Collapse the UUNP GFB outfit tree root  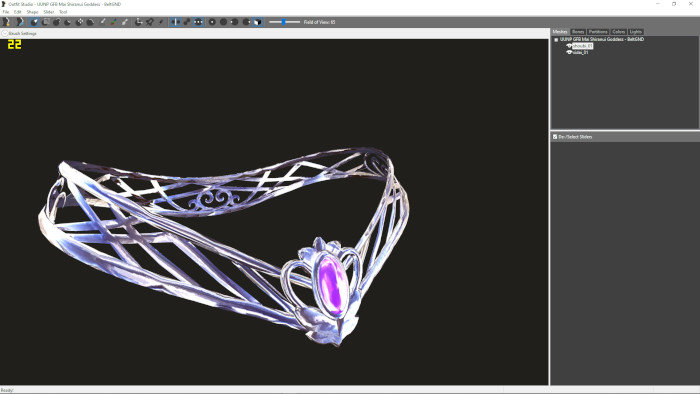point(556,40)
